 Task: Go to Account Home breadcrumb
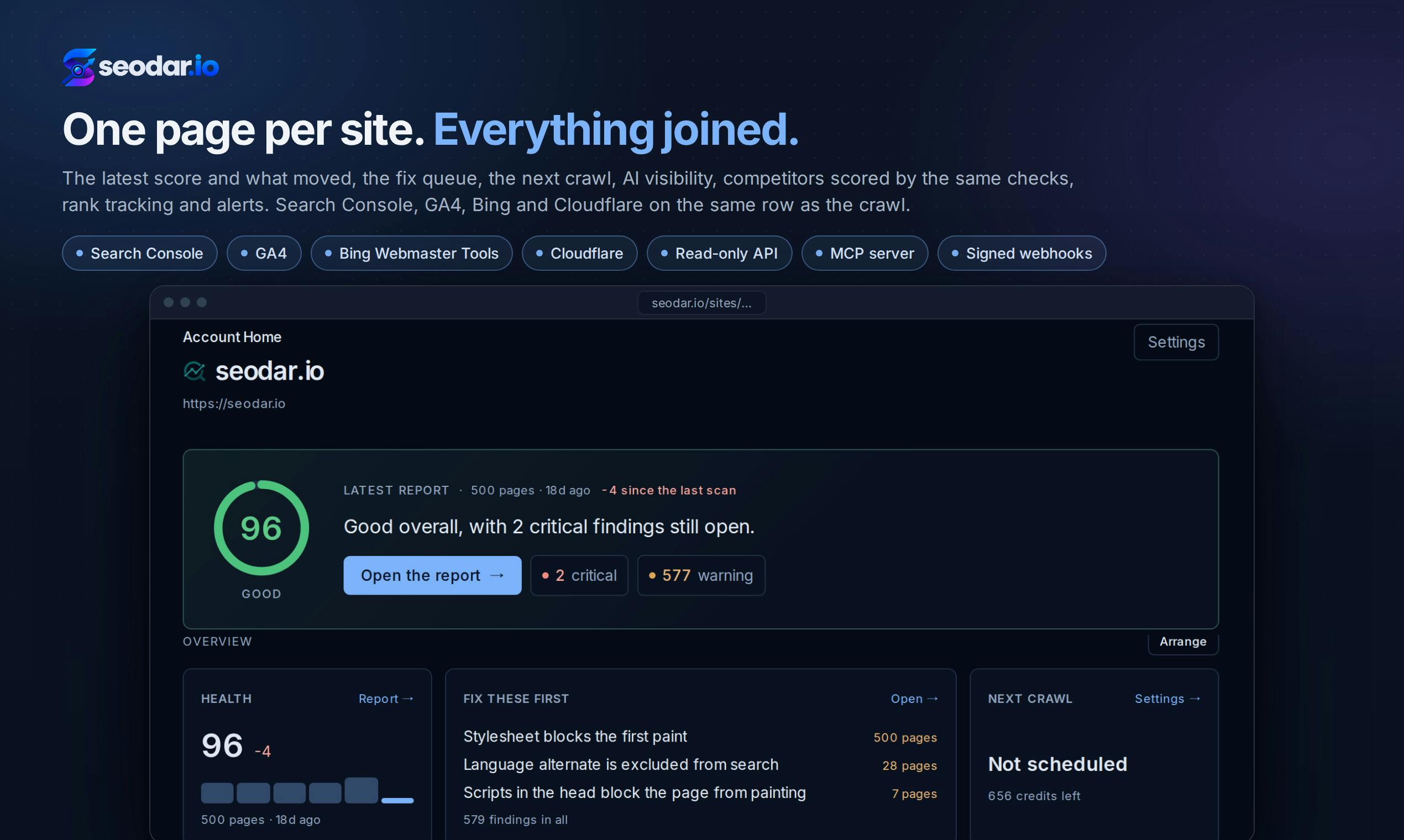[232, 337]
